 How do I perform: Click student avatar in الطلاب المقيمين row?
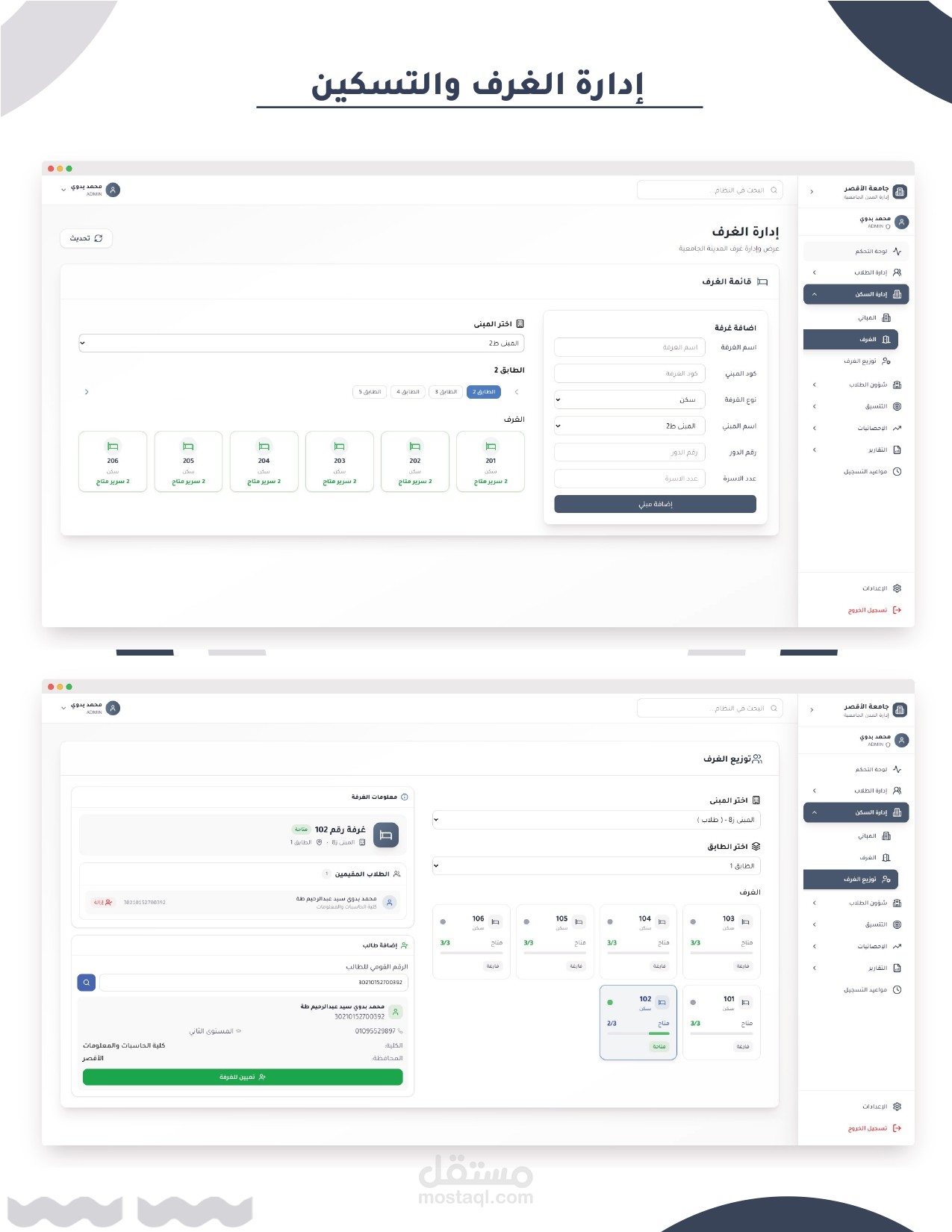pos(389,902)
